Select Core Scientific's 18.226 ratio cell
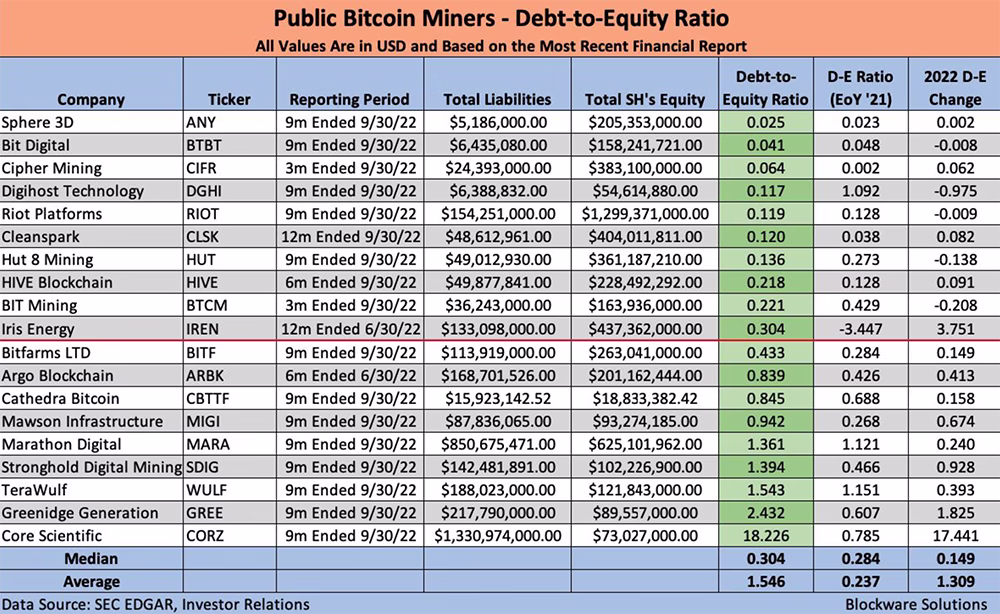The width and height of the screenshot is (1000, 614). [765, 536]
